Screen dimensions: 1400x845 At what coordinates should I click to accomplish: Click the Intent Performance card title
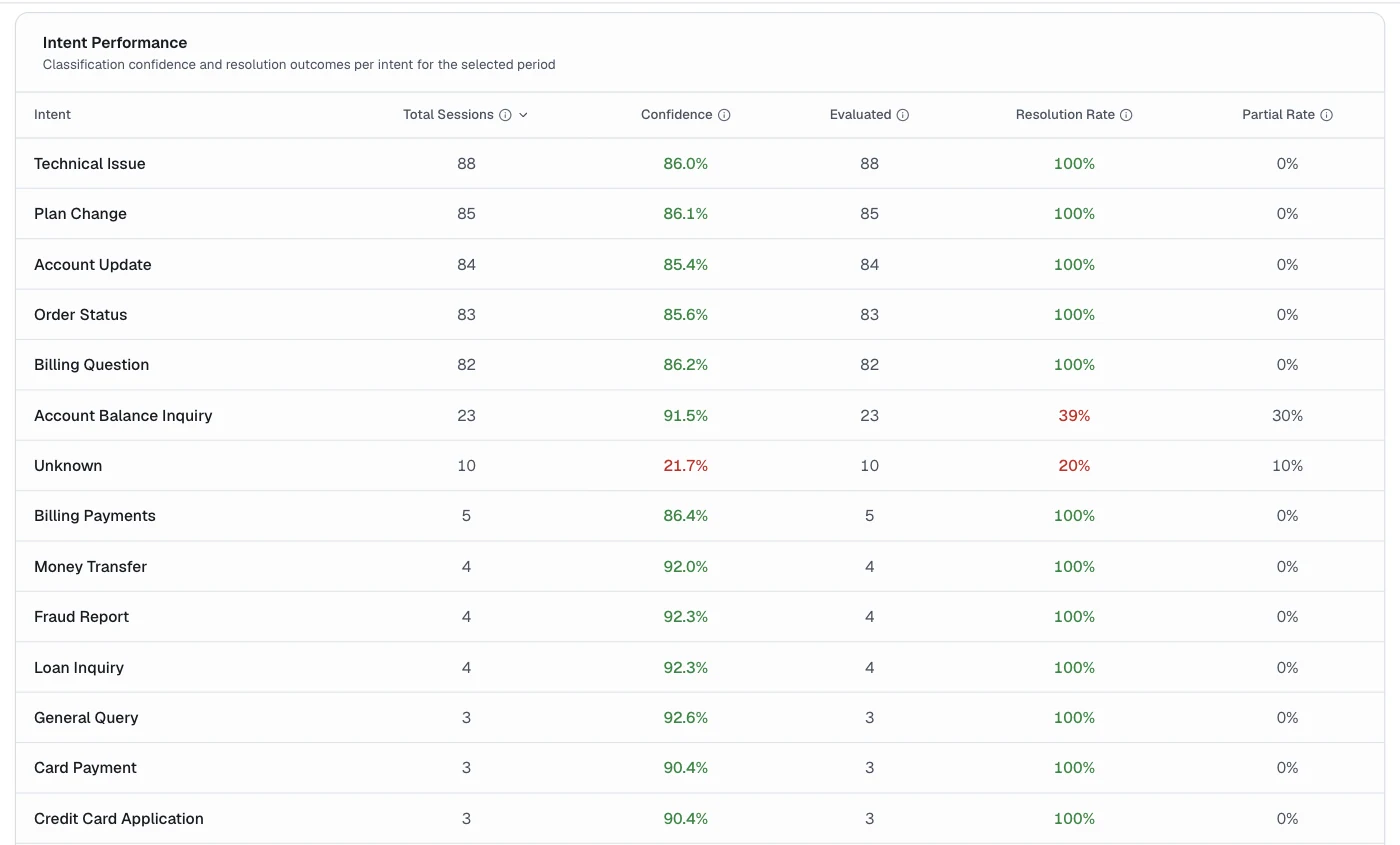click(x=115, y=43)
